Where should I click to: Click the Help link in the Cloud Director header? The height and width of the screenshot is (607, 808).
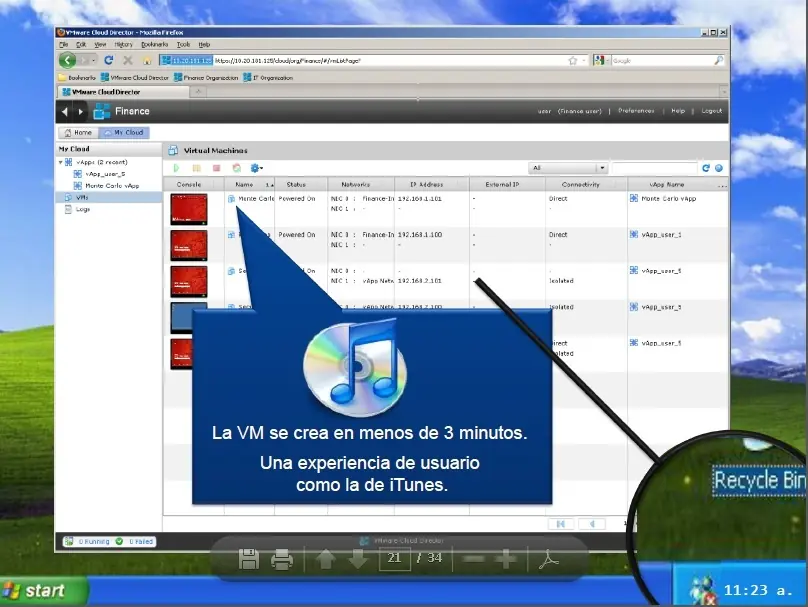tap(678, 111)
